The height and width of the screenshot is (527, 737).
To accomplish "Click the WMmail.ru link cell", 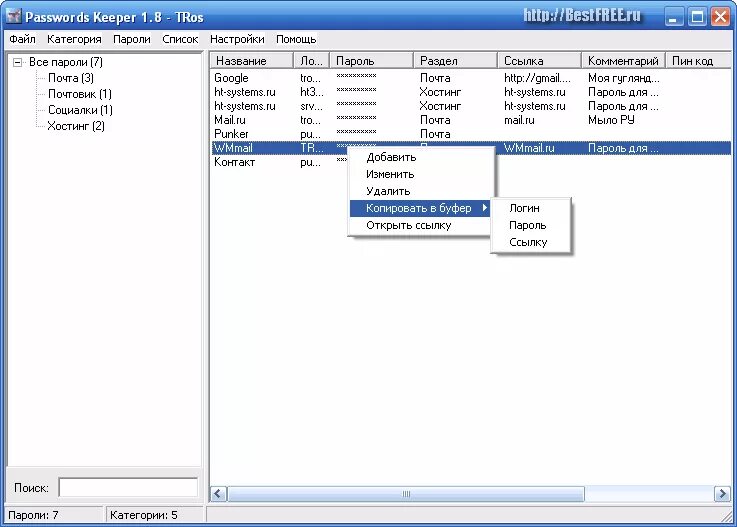I will tap(529, 148).
